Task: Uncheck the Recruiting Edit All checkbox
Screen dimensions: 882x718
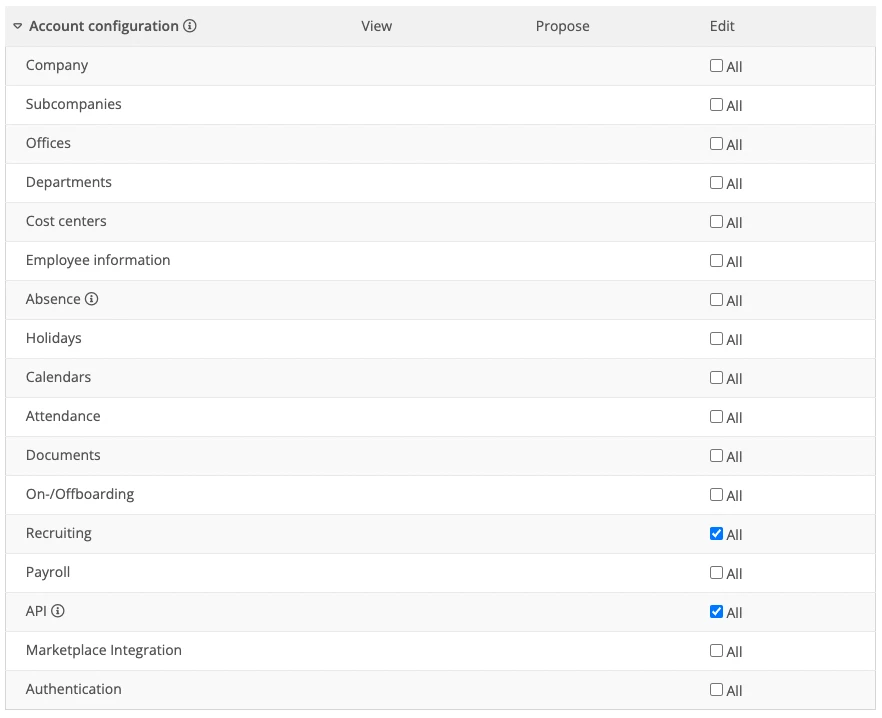Action: tap(716, 533)
